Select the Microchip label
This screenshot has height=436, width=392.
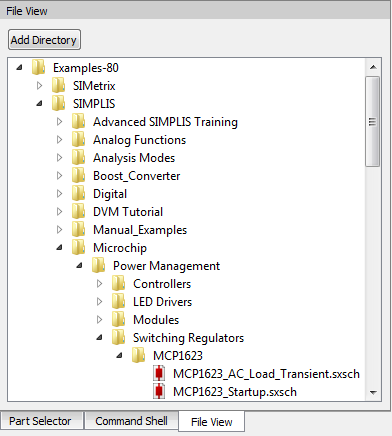(120, 248)
